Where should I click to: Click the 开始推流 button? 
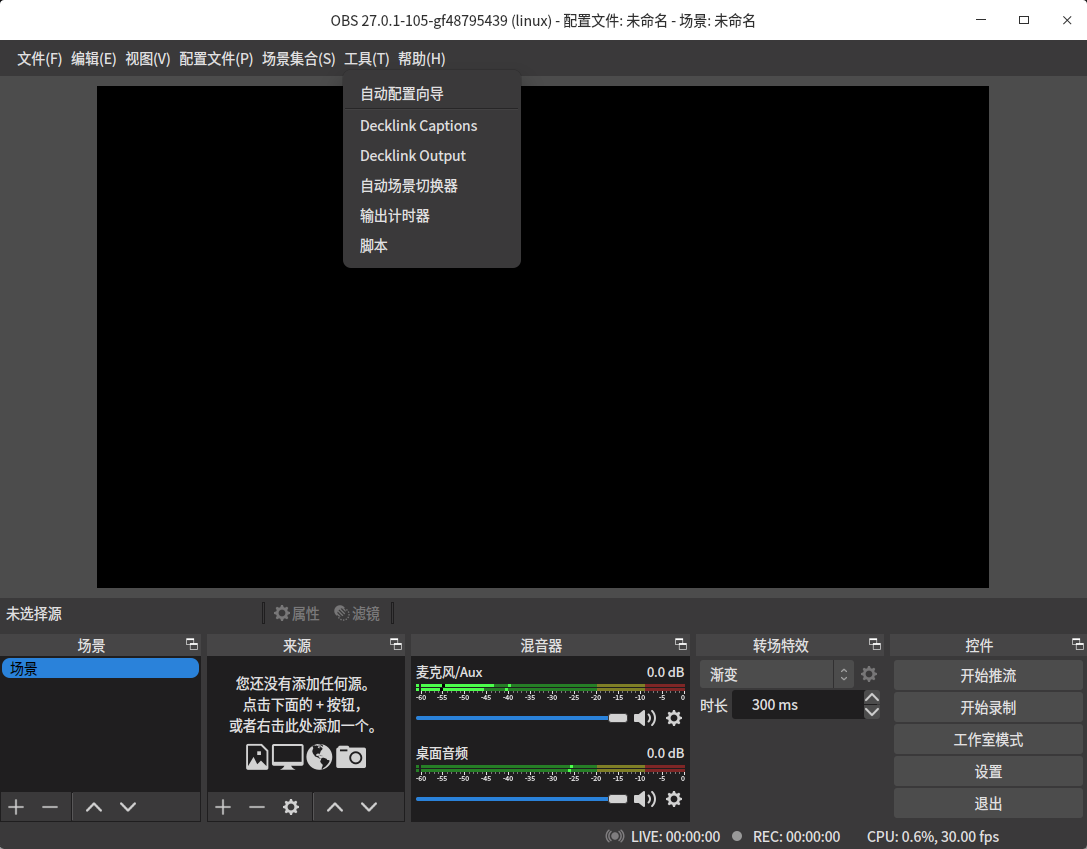988,675
